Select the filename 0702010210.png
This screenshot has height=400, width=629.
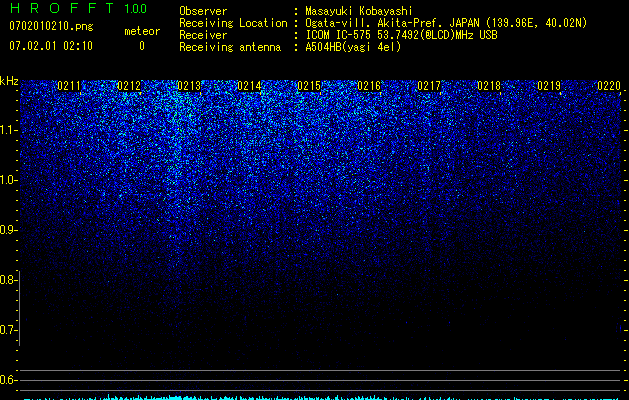[x=51, y=26]
